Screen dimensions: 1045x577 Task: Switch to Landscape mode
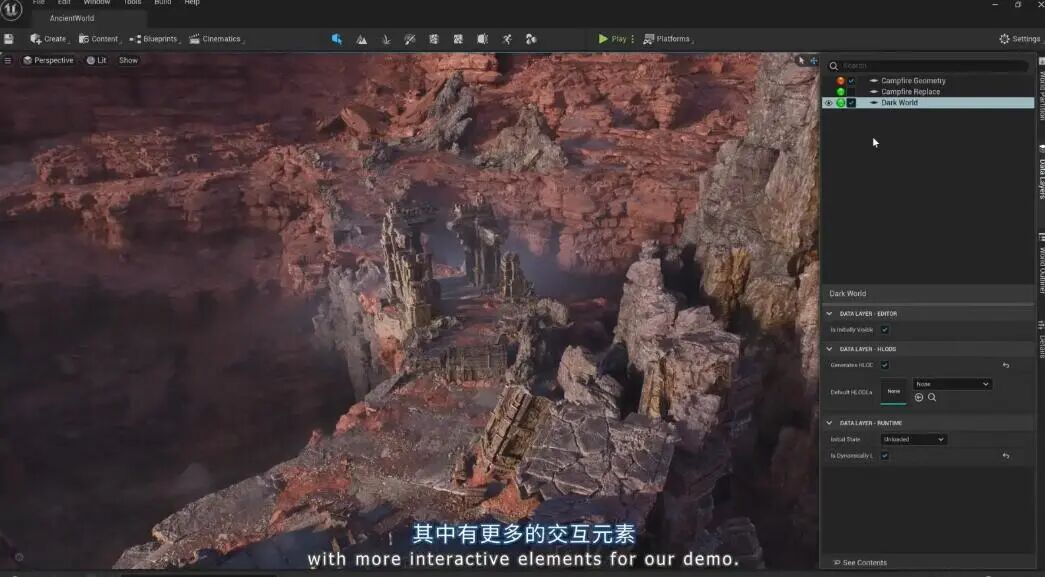click(361, 39)
